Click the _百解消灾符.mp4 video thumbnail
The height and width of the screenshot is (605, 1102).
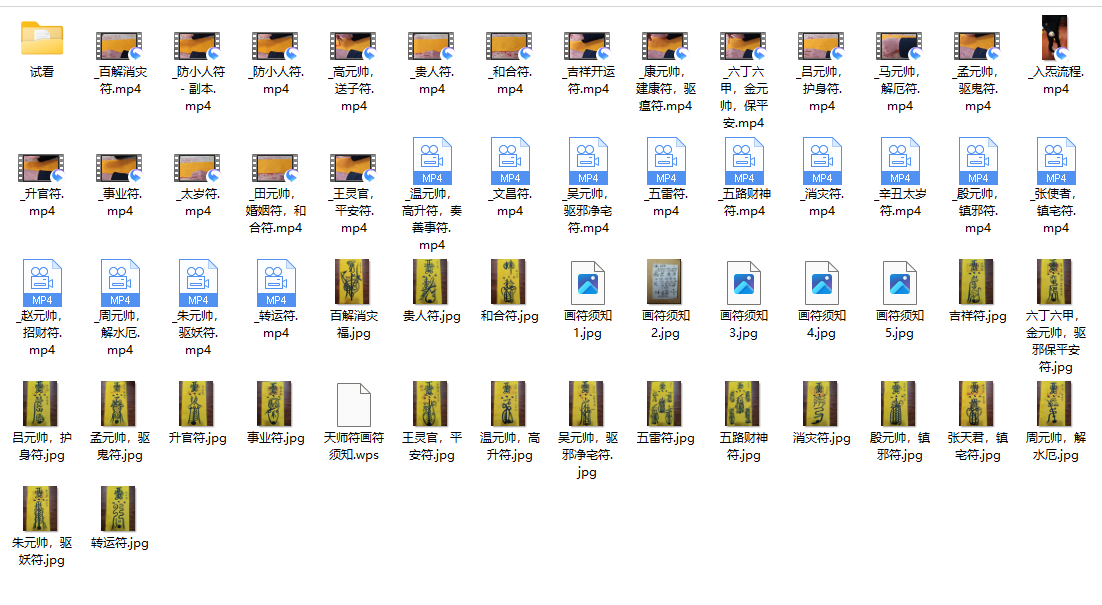(x=120, y=46)
